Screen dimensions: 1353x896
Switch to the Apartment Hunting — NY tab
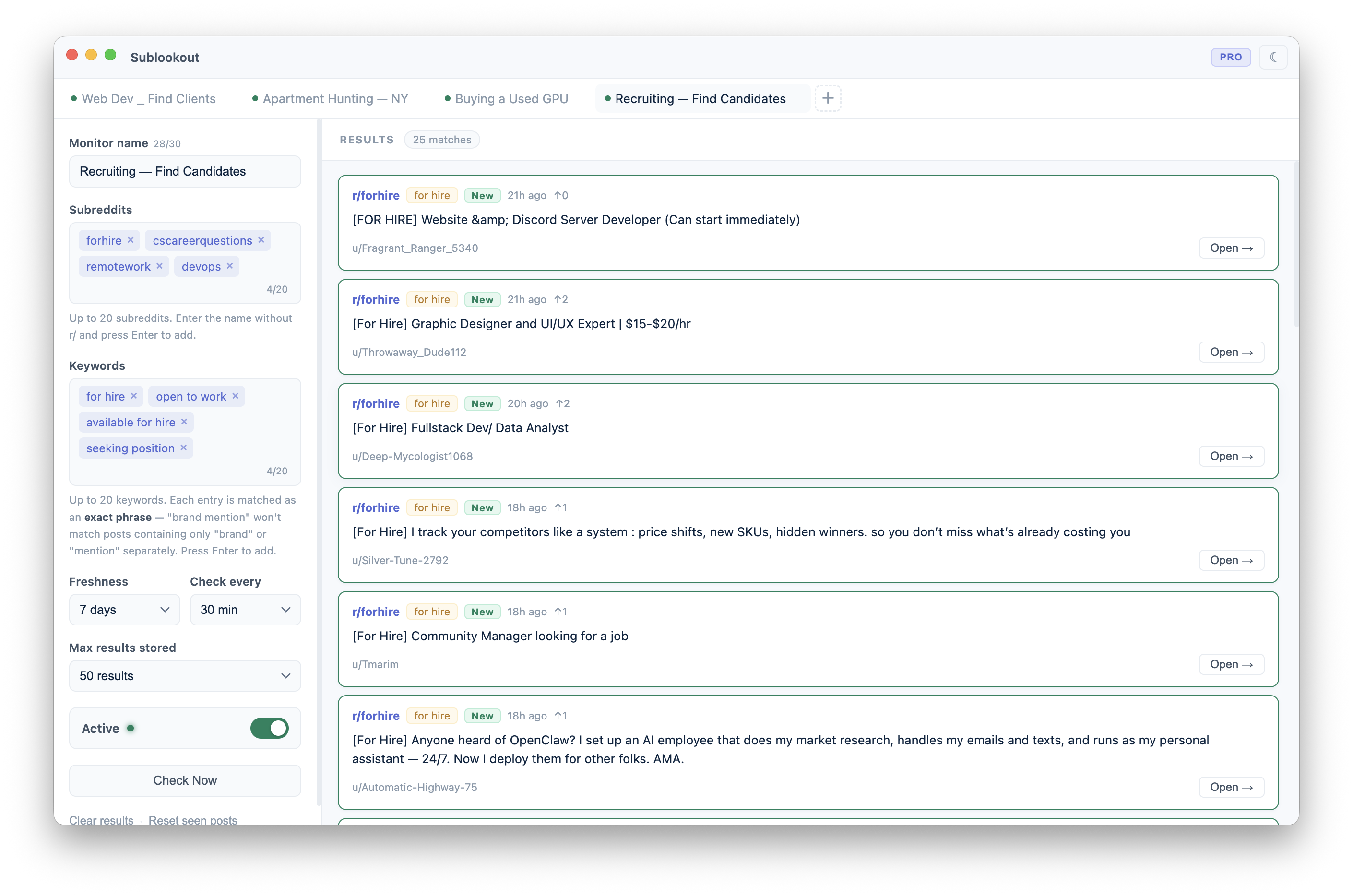tap(335, 98)
